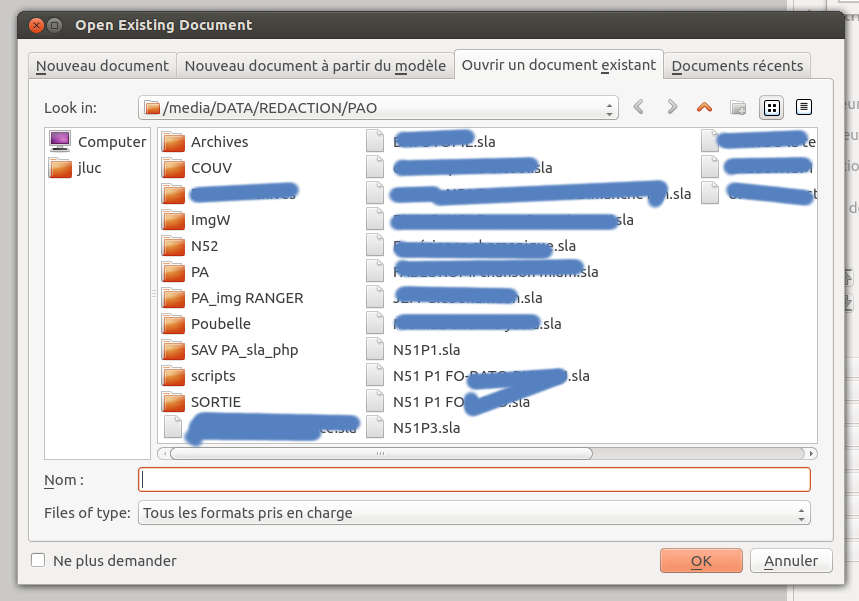Viewport: 859px width, 601px height.
Task: Click the Forward navigation arrow icon
Action: coord(672,107)
